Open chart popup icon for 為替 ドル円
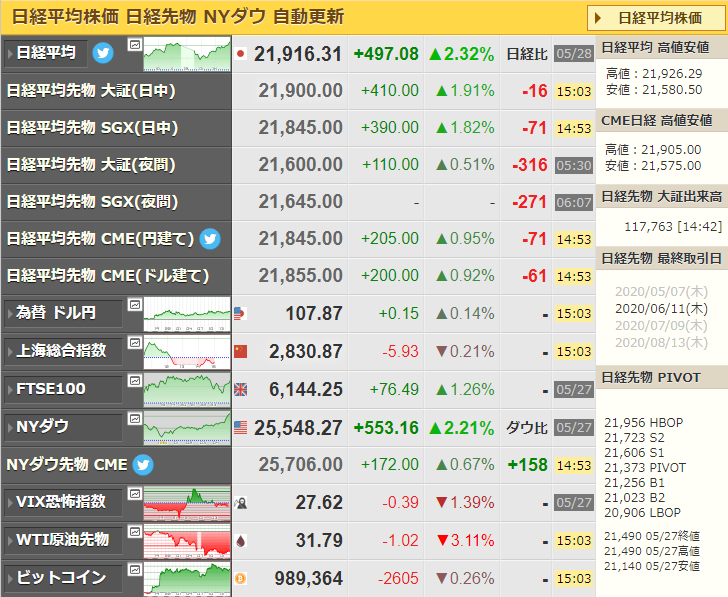 click(x=135, y=305)
